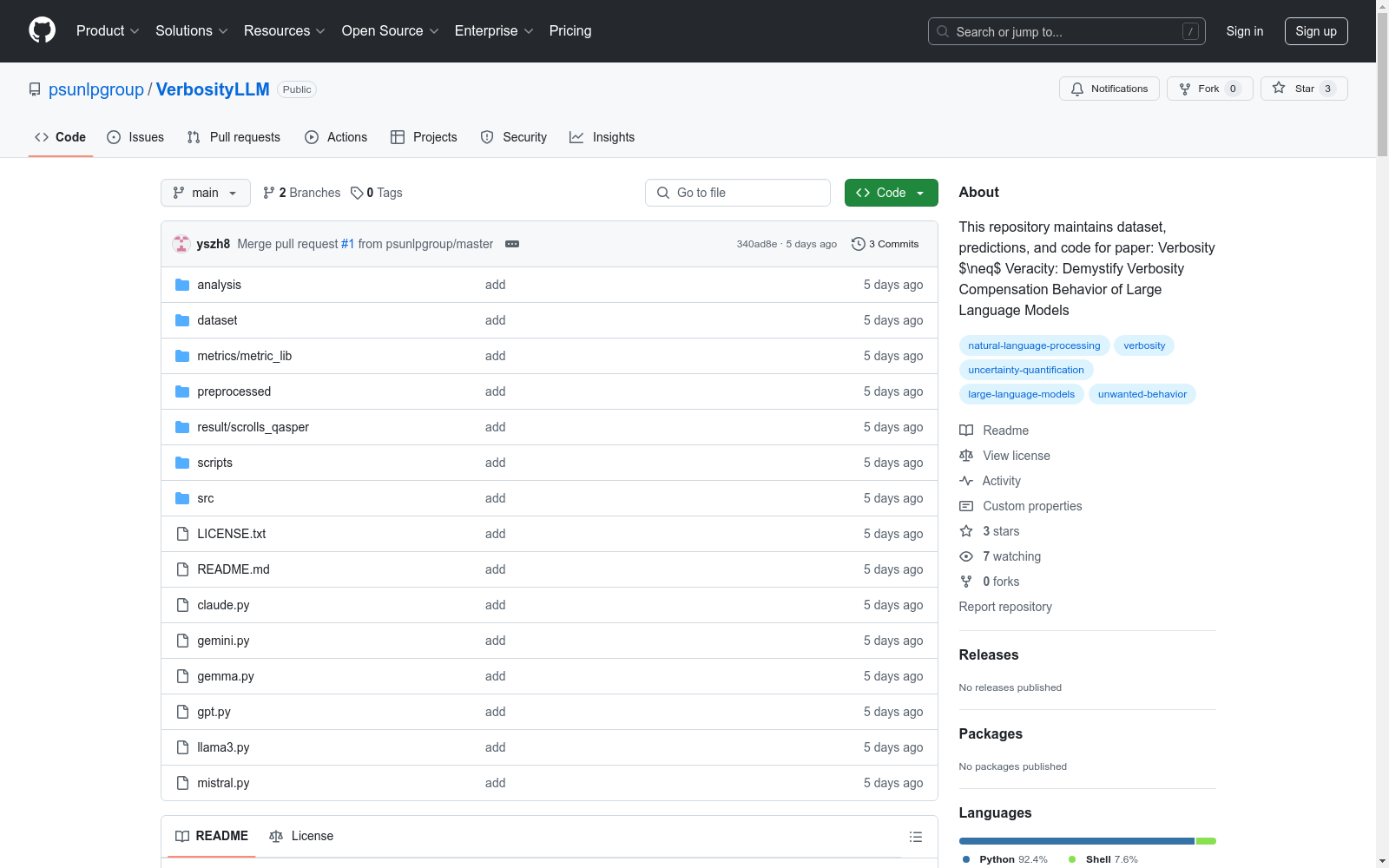Open the llama3.py file
The width and height of the screenshot is (1389, 868).
point(223,747)
